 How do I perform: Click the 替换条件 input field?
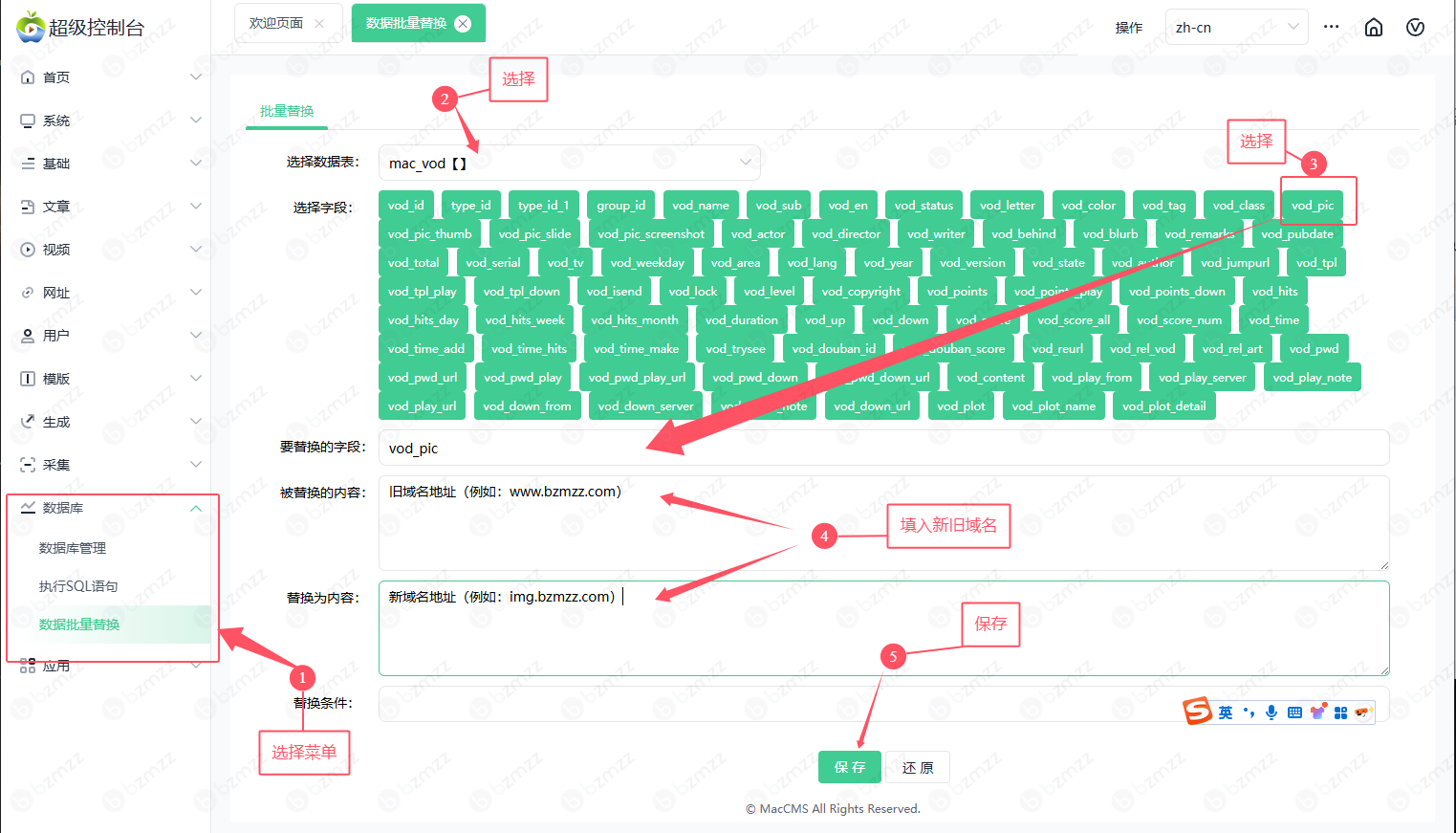click(x=774, y=704)
